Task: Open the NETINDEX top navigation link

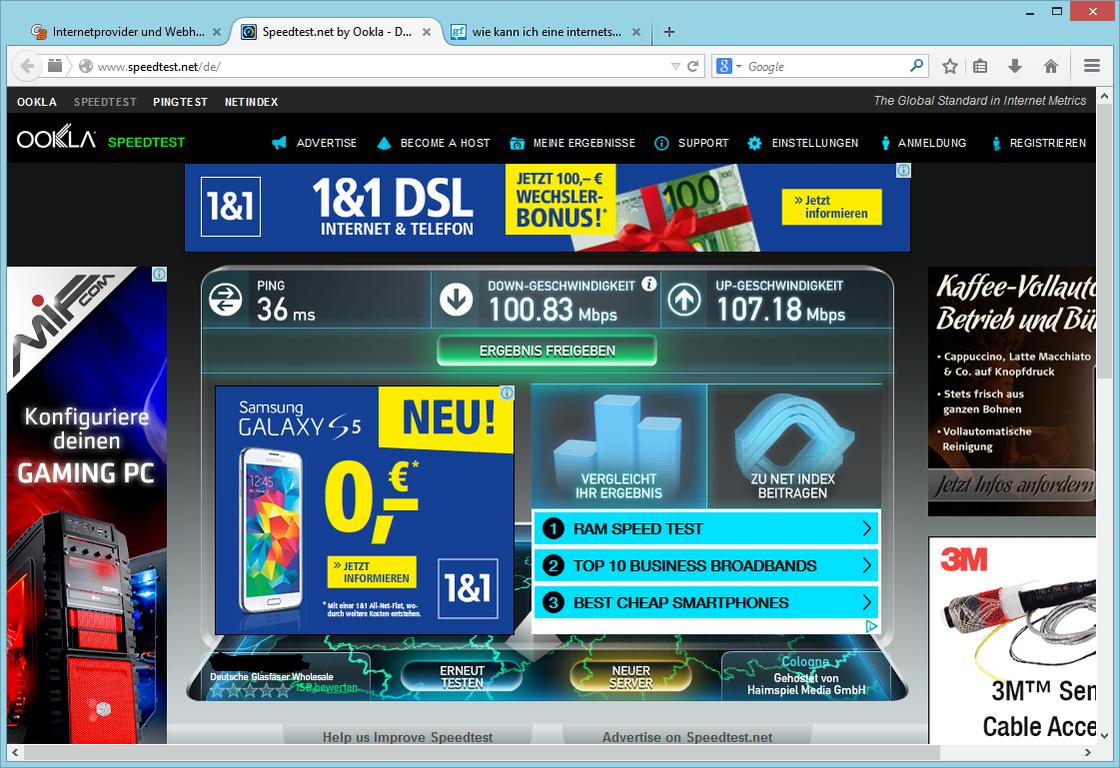Action: [251, 102]
